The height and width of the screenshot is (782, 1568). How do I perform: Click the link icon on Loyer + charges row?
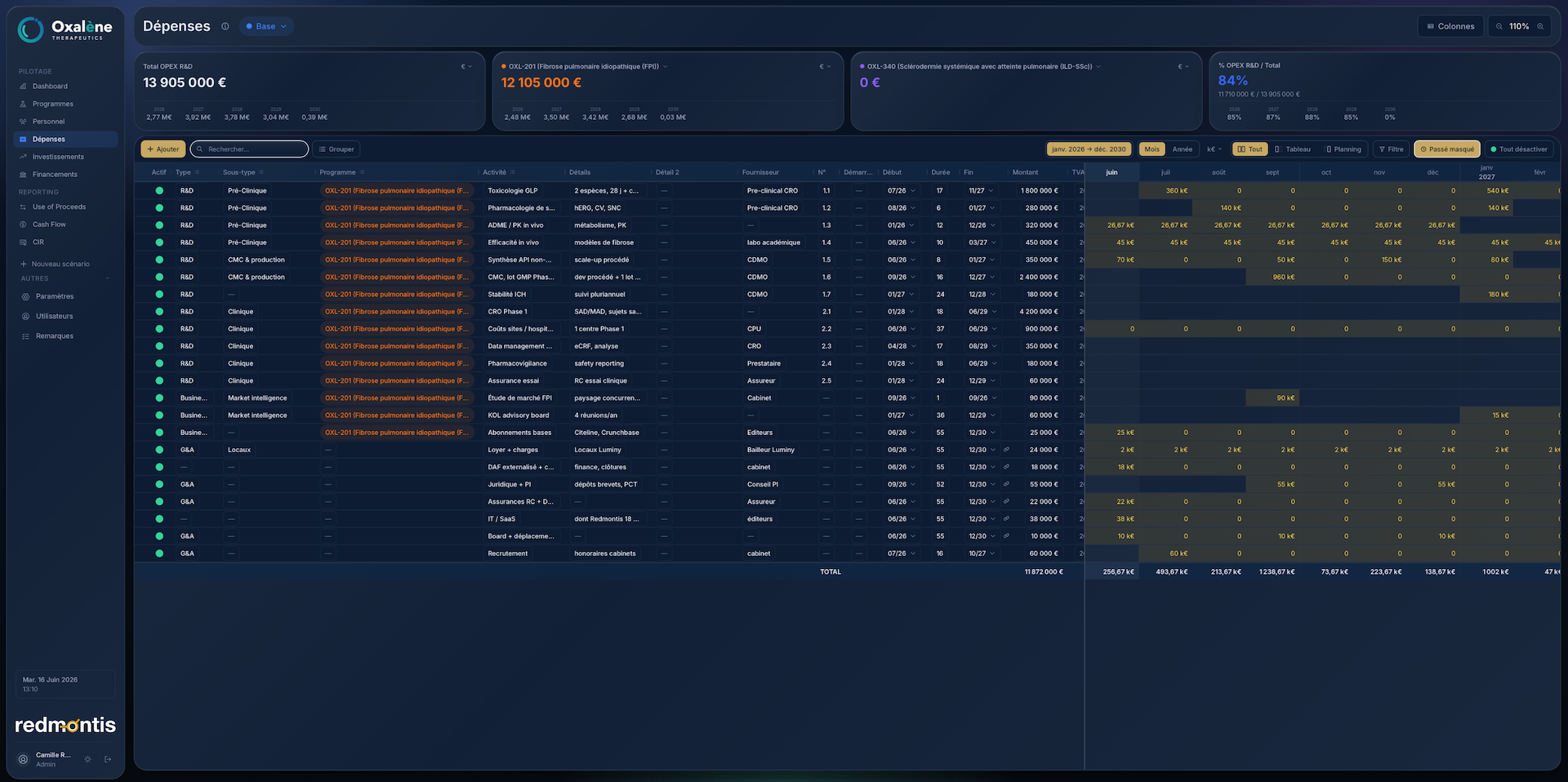1006,450
